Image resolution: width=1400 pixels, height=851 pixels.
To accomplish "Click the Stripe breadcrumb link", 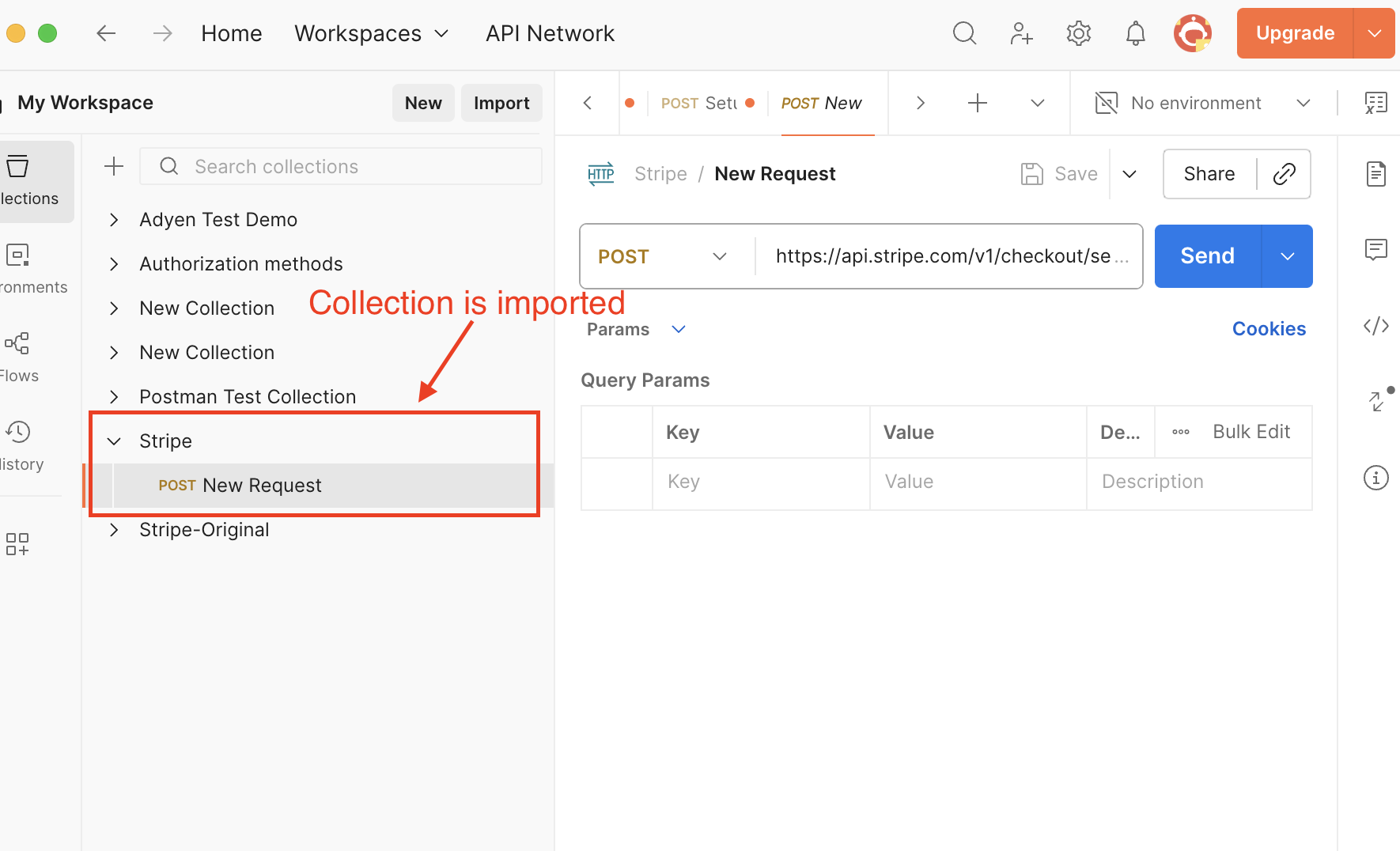I will [x=660, y=174].
